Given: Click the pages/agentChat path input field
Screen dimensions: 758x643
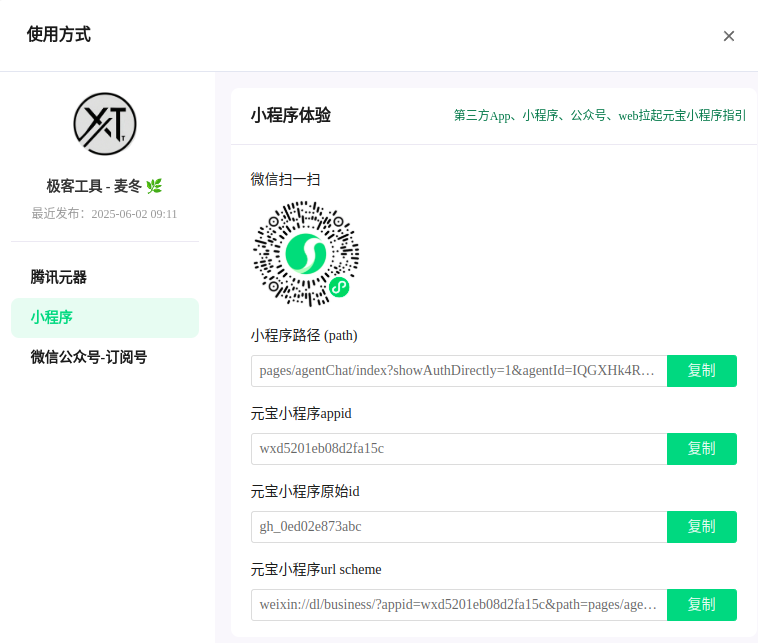Looking at the screenshot, I should click(x=458, y=371).
